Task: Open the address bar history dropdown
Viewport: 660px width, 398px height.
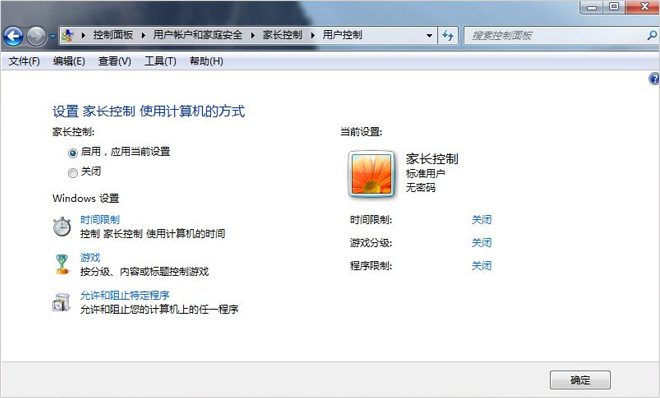Action: (429, 36)
